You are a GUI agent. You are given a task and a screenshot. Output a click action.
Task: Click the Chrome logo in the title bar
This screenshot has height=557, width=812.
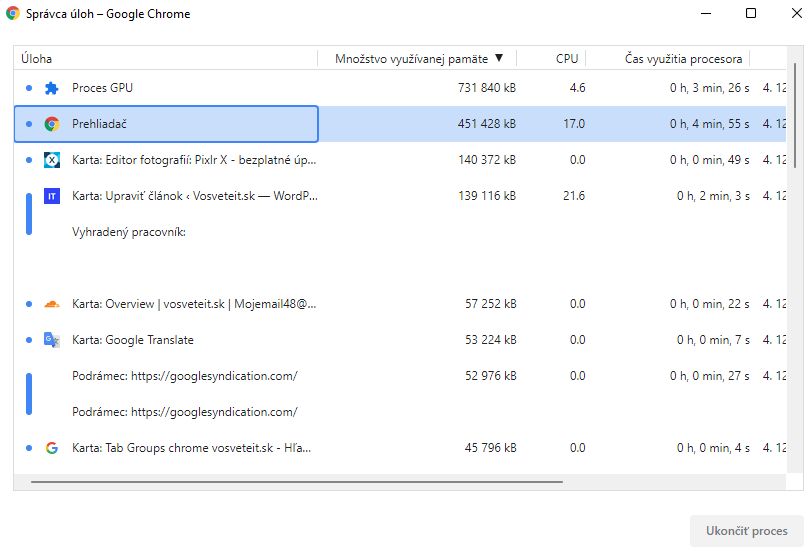tap(12, 13)
